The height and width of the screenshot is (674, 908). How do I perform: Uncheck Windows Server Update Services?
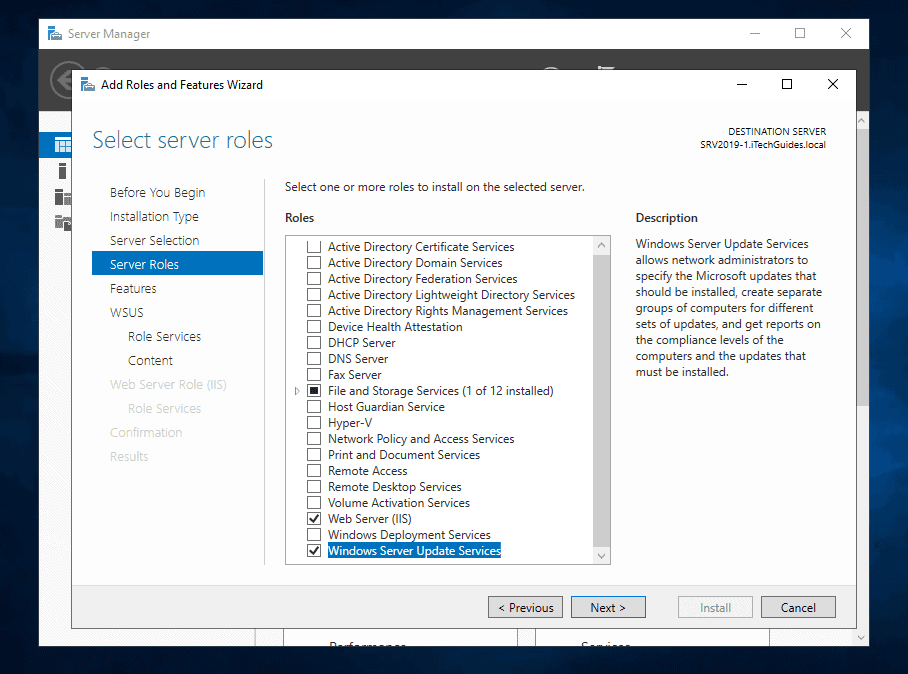314,550
